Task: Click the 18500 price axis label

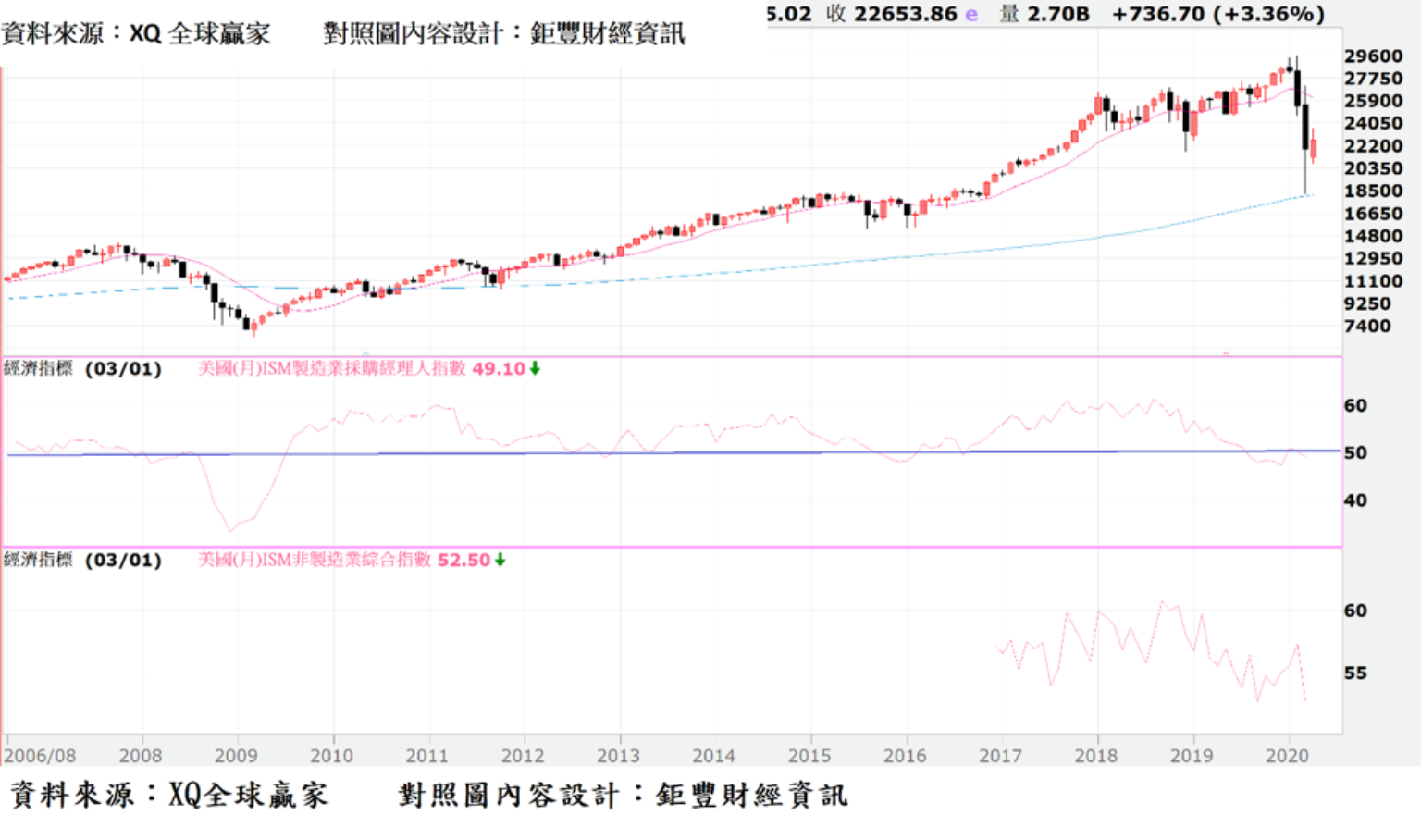Action: tap(1373, 191)
